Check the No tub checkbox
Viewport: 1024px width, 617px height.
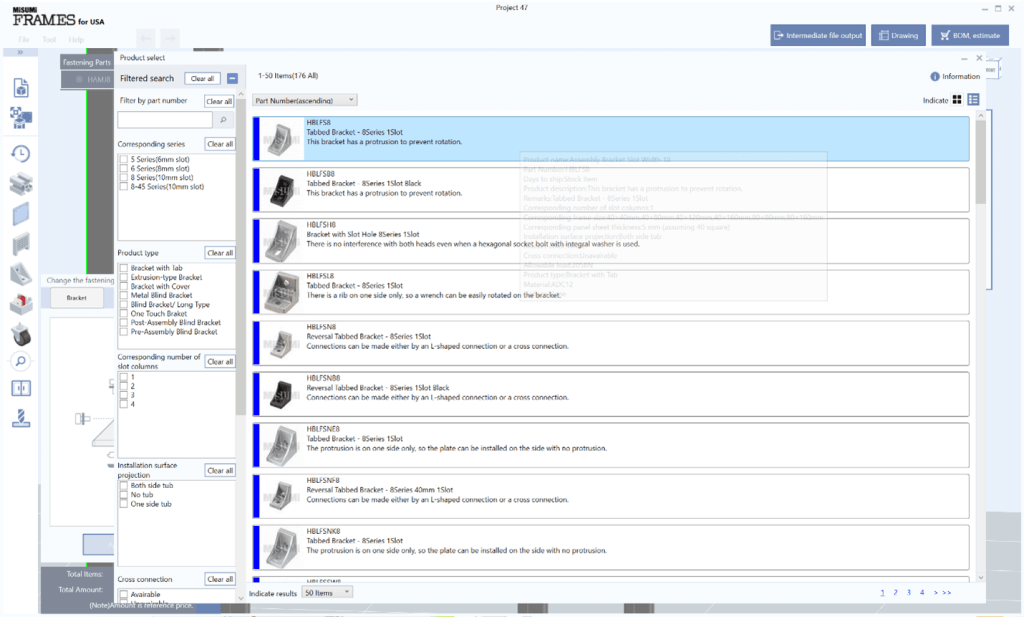(123, 495)
